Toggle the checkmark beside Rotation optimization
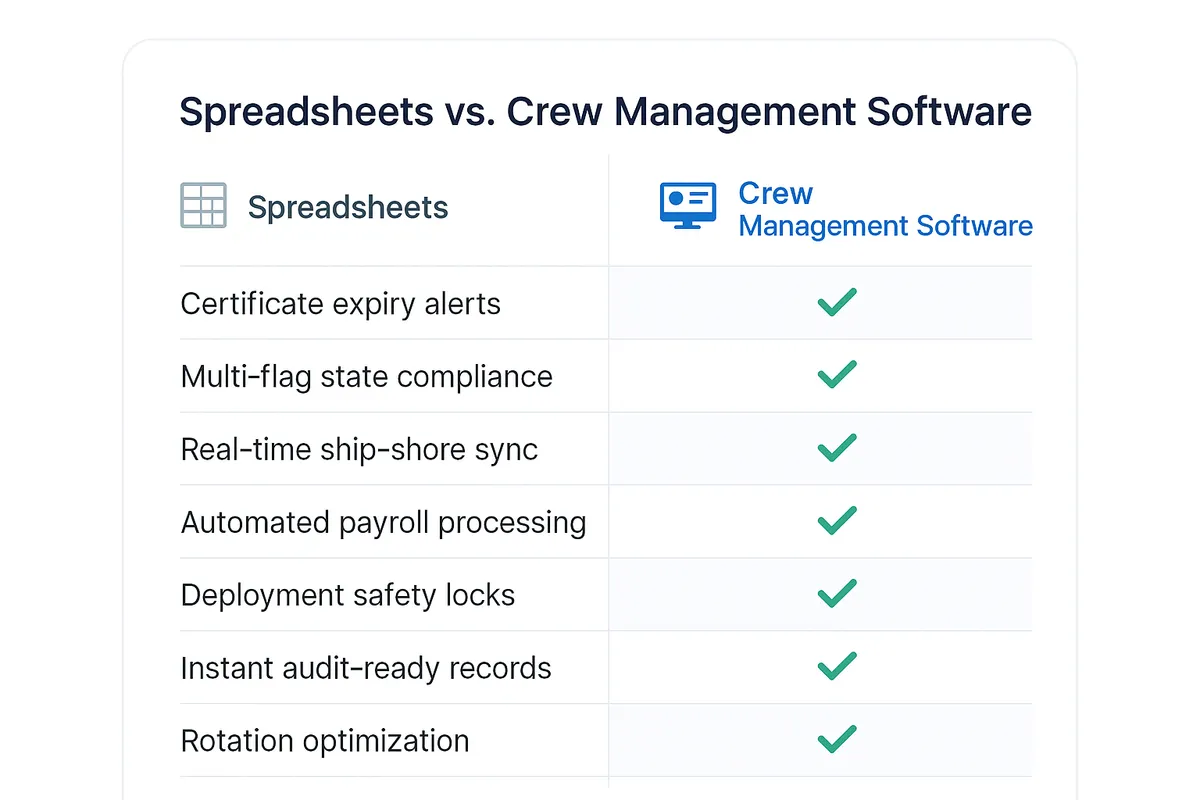 tap(836, 740)
